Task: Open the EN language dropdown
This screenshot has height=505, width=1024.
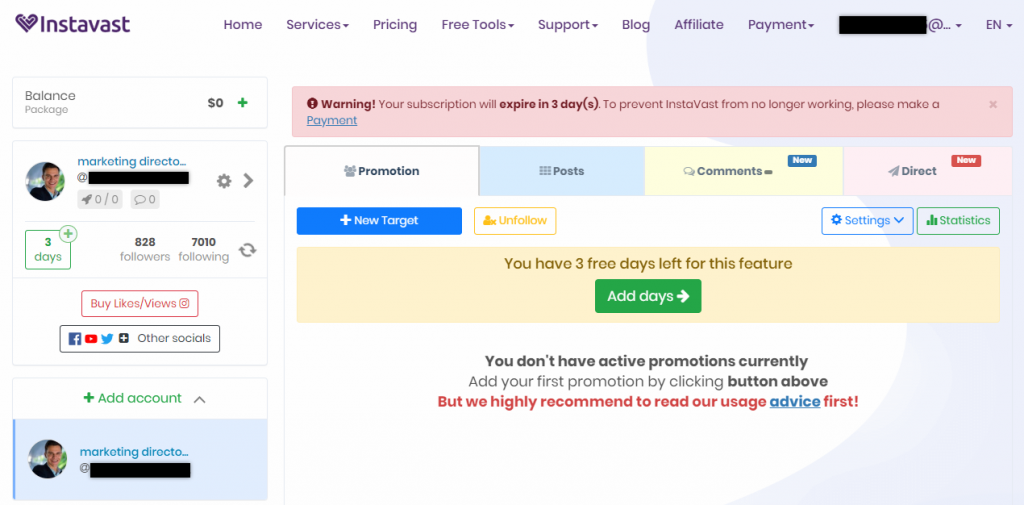Action: click(x=999, y=25)
